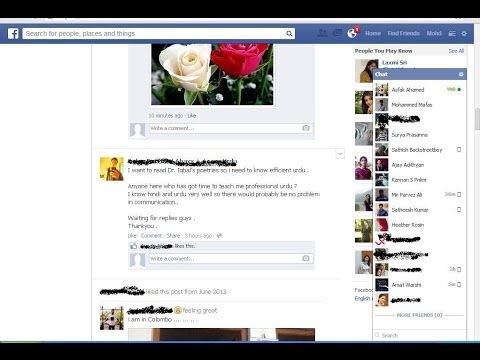Open 3 hours ago timestamp link

198,236
